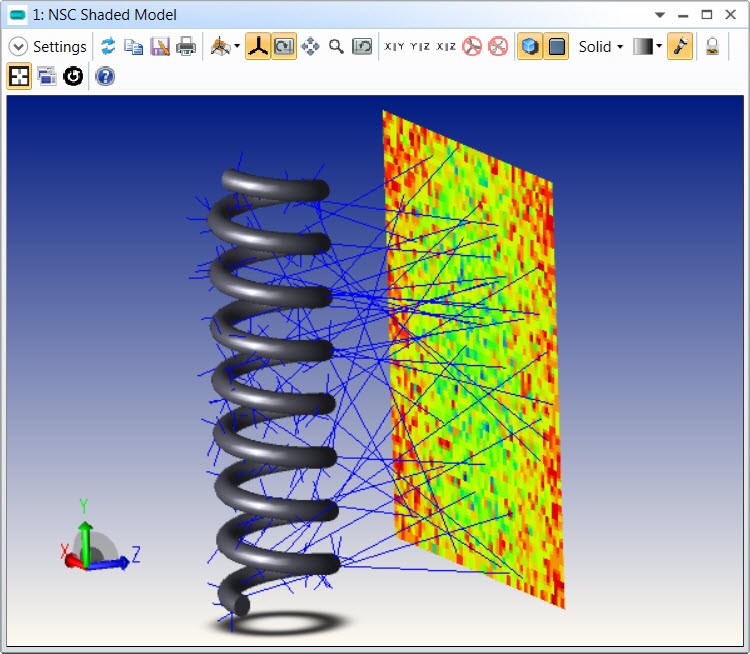Click the grayscale gradient background swatch
Screen dimensions: 750x654
pyautogui.click(x=643, y=46)
